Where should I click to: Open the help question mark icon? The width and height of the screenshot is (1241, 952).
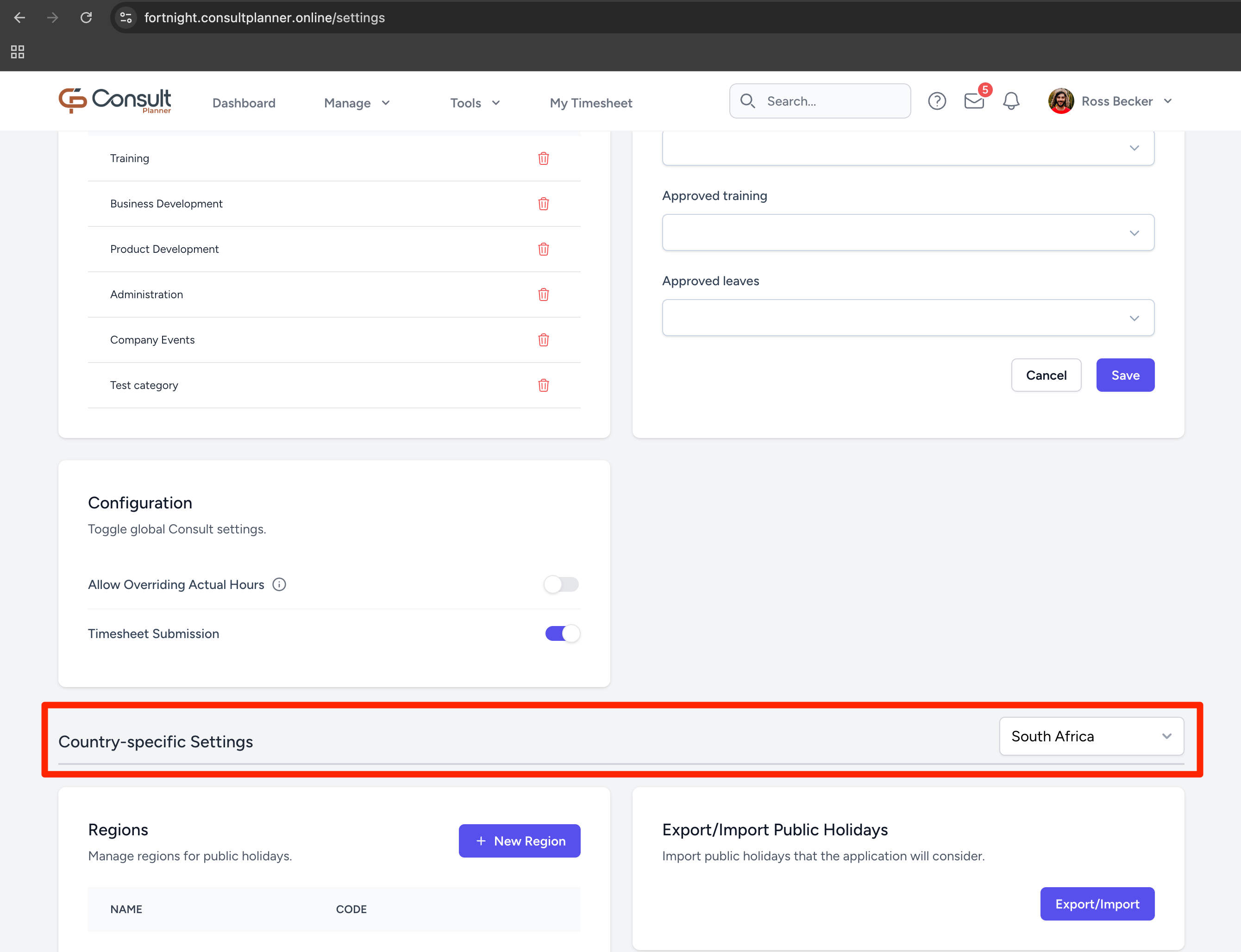coord(937,101)
